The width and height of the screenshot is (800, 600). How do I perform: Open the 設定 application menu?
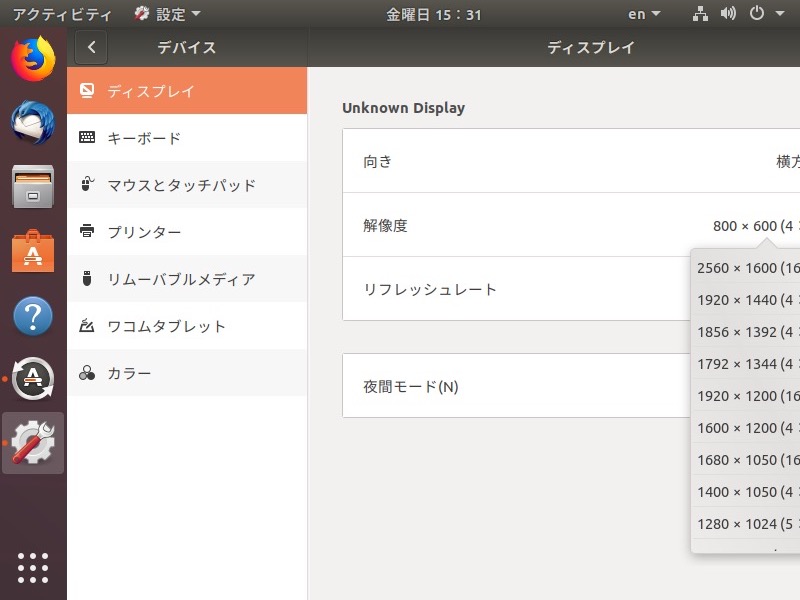(167, 14)
